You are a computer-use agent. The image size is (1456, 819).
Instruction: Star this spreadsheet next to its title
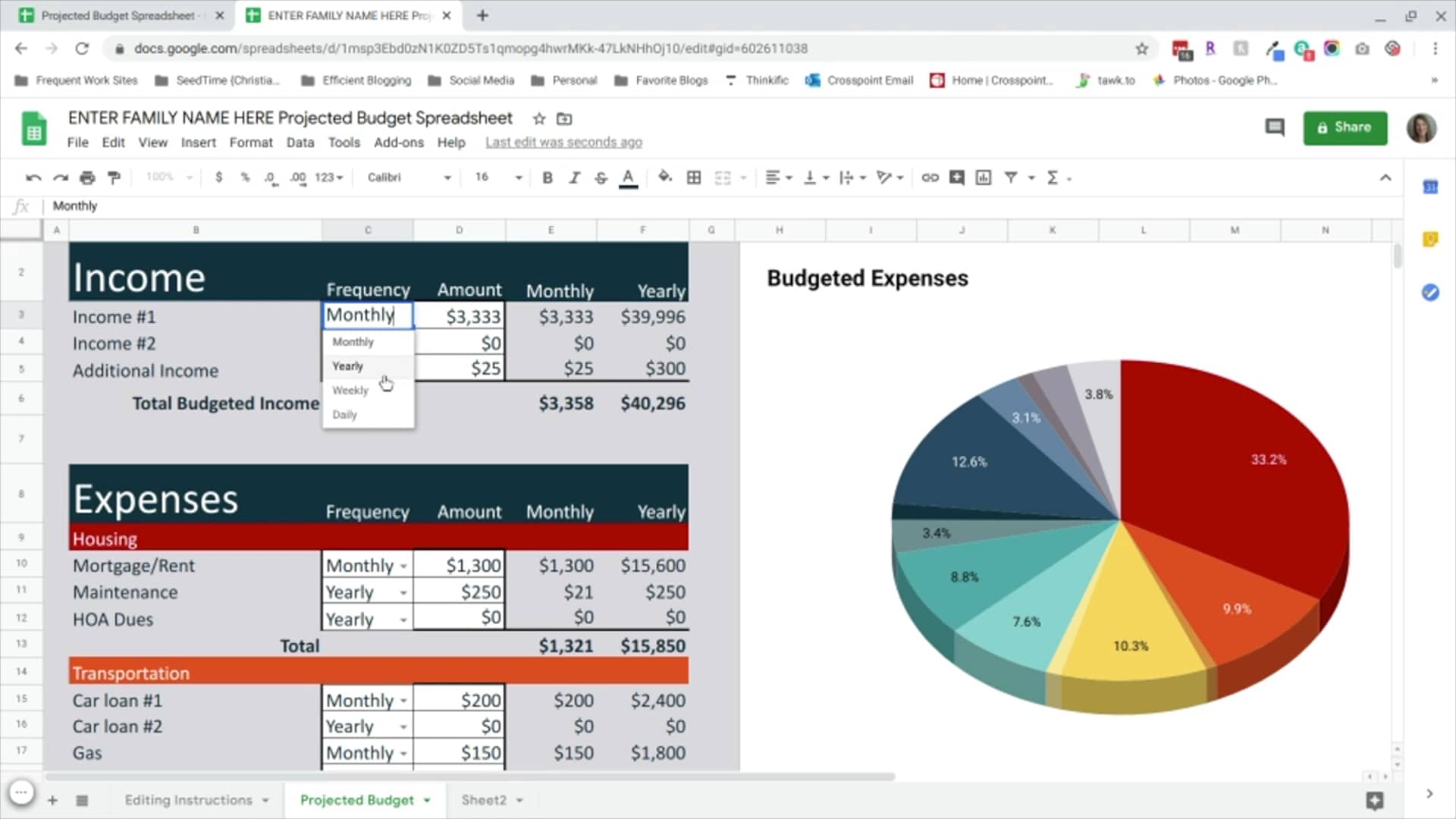[x=538, y=119]
